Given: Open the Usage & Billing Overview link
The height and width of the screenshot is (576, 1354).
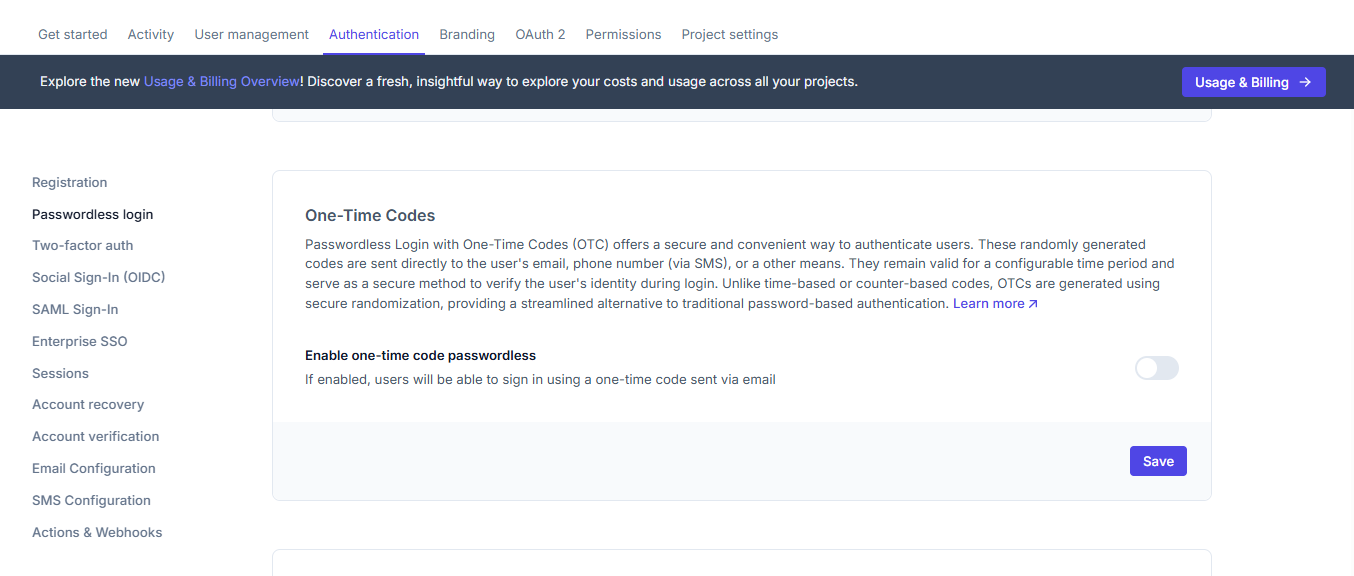Looking at the screenshot, I should (x=221, y=81).
